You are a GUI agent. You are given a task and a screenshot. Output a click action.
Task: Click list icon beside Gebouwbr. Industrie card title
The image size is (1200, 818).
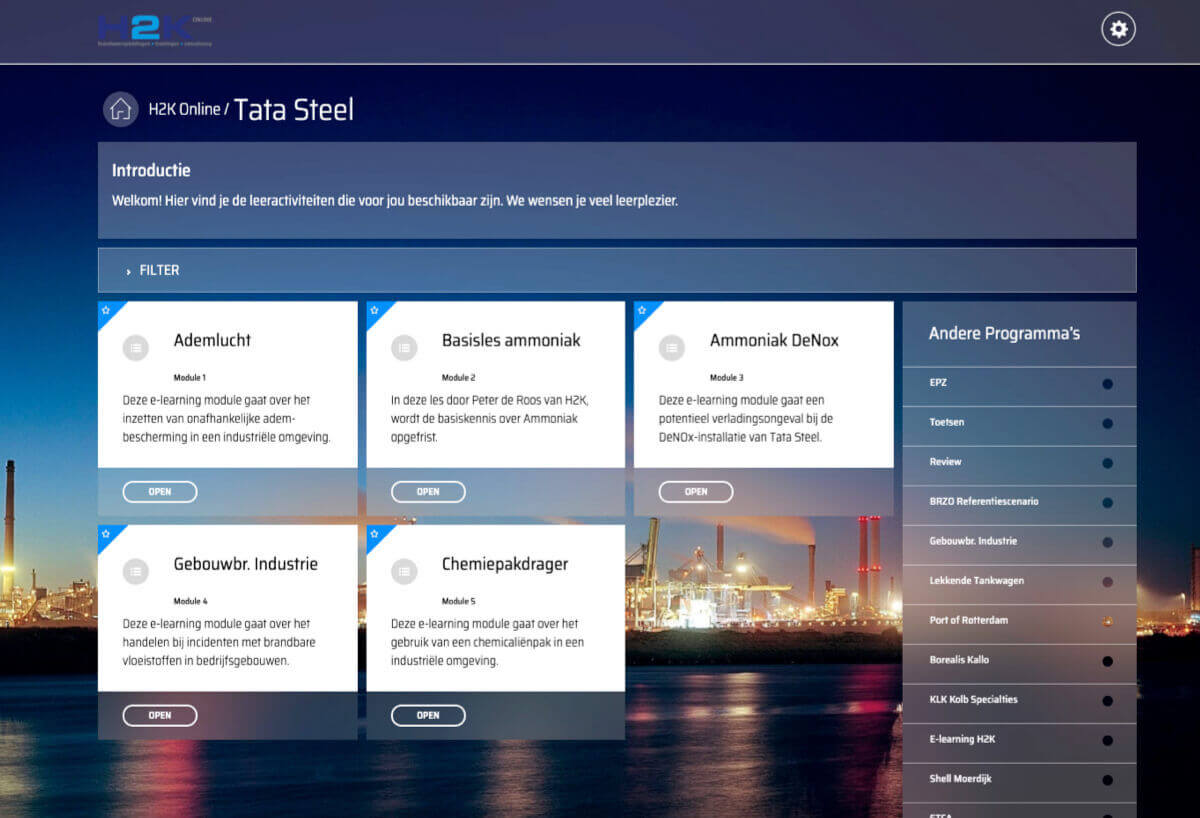tap(136, 572)
